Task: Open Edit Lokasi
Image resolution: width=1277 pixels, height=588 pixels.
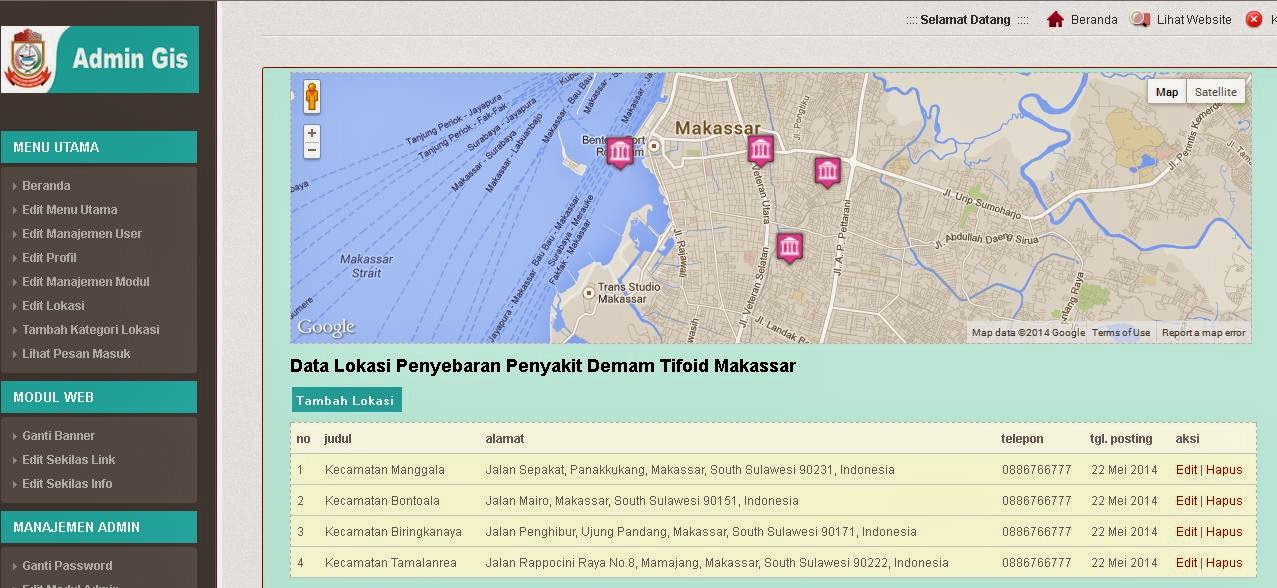Action: (53, 306)
